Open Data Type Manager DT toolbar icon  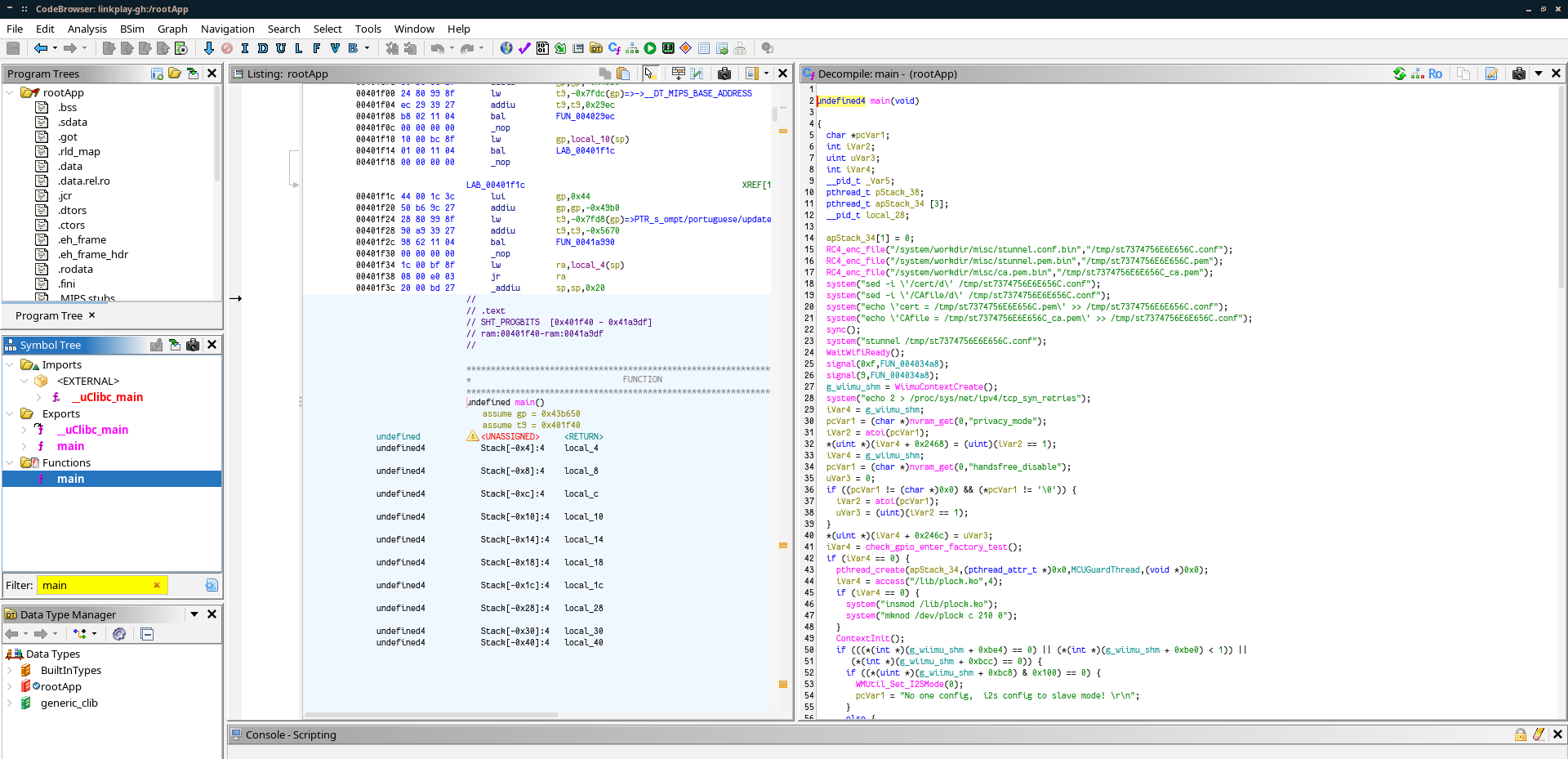(x=596, y=48)
